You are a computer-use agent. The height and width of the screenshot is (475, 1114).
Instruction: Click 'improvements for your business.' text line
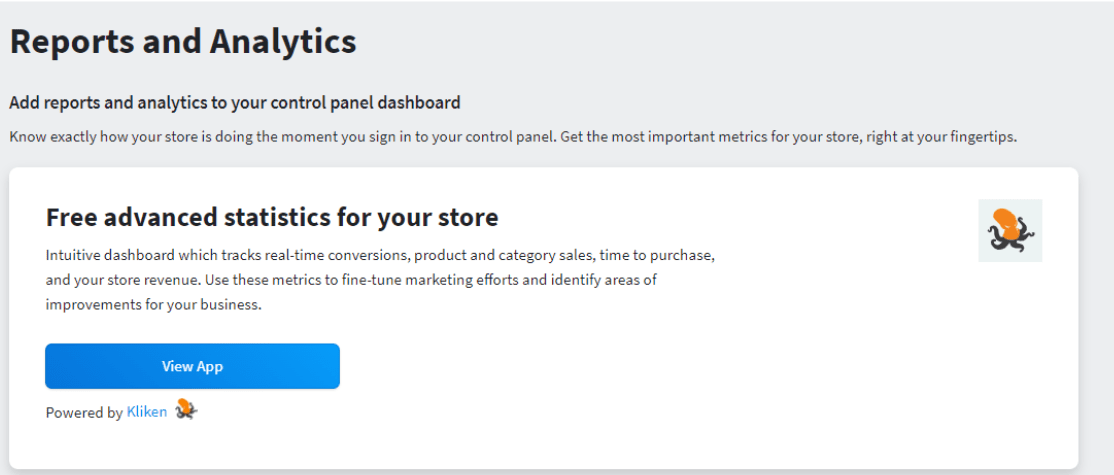(x=153, y=305)
